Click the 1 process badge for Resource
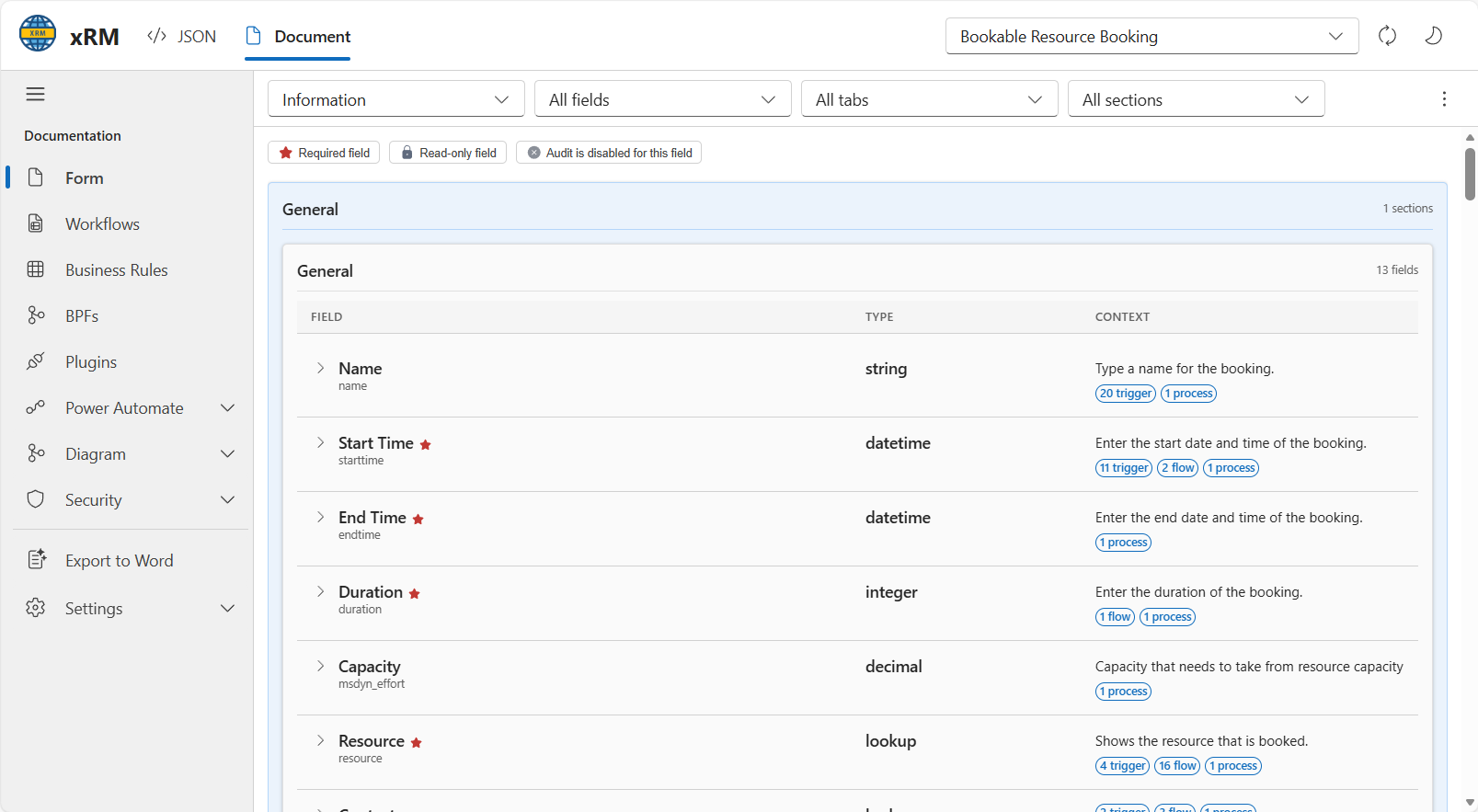1478x812 pixels. [1233, 766]
